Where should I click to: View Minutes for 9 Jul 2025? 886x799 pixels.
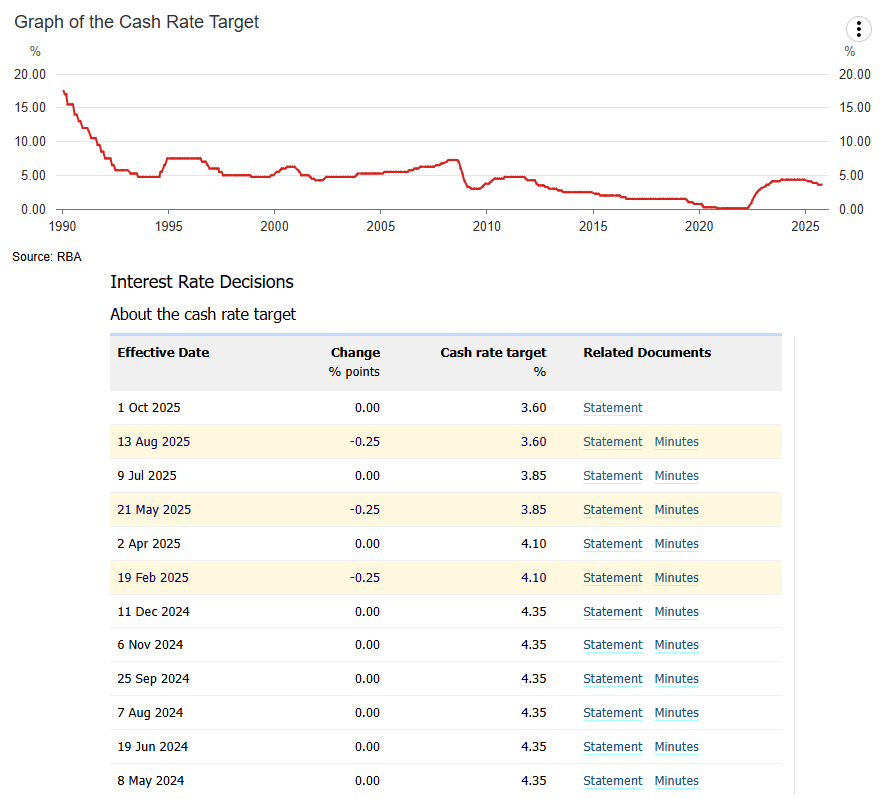[x=676, y=476]
